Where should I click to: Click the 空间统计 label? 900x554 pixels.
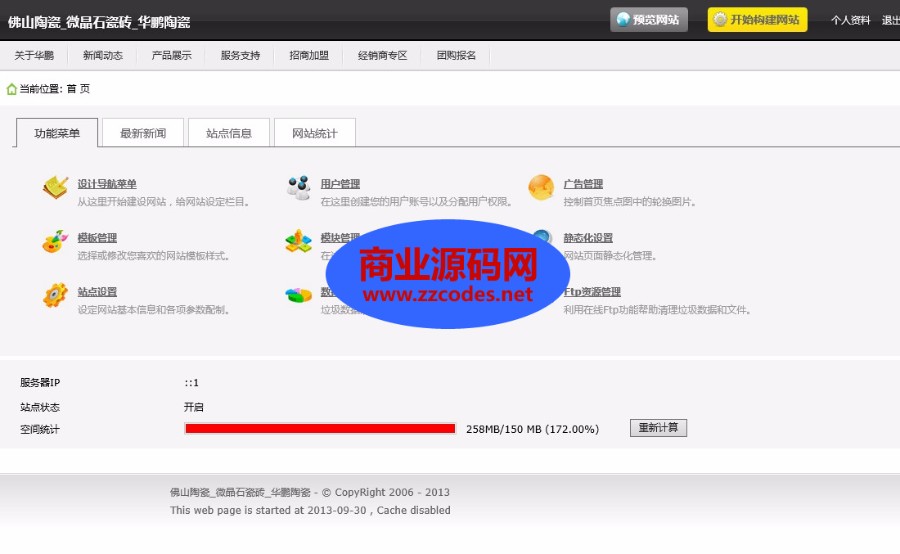click(40, 429)
